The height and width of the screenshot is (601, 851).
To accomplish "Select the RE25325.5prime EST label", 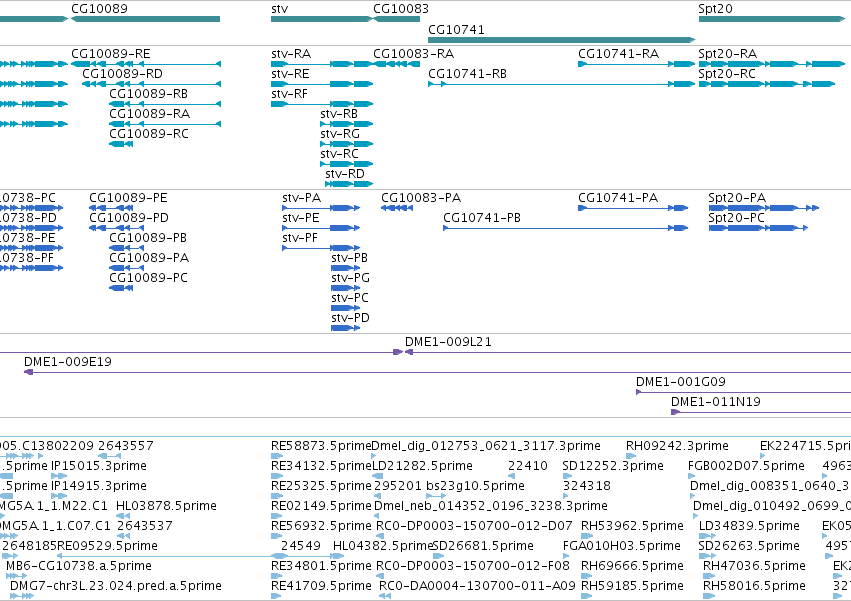I will 321,486.
